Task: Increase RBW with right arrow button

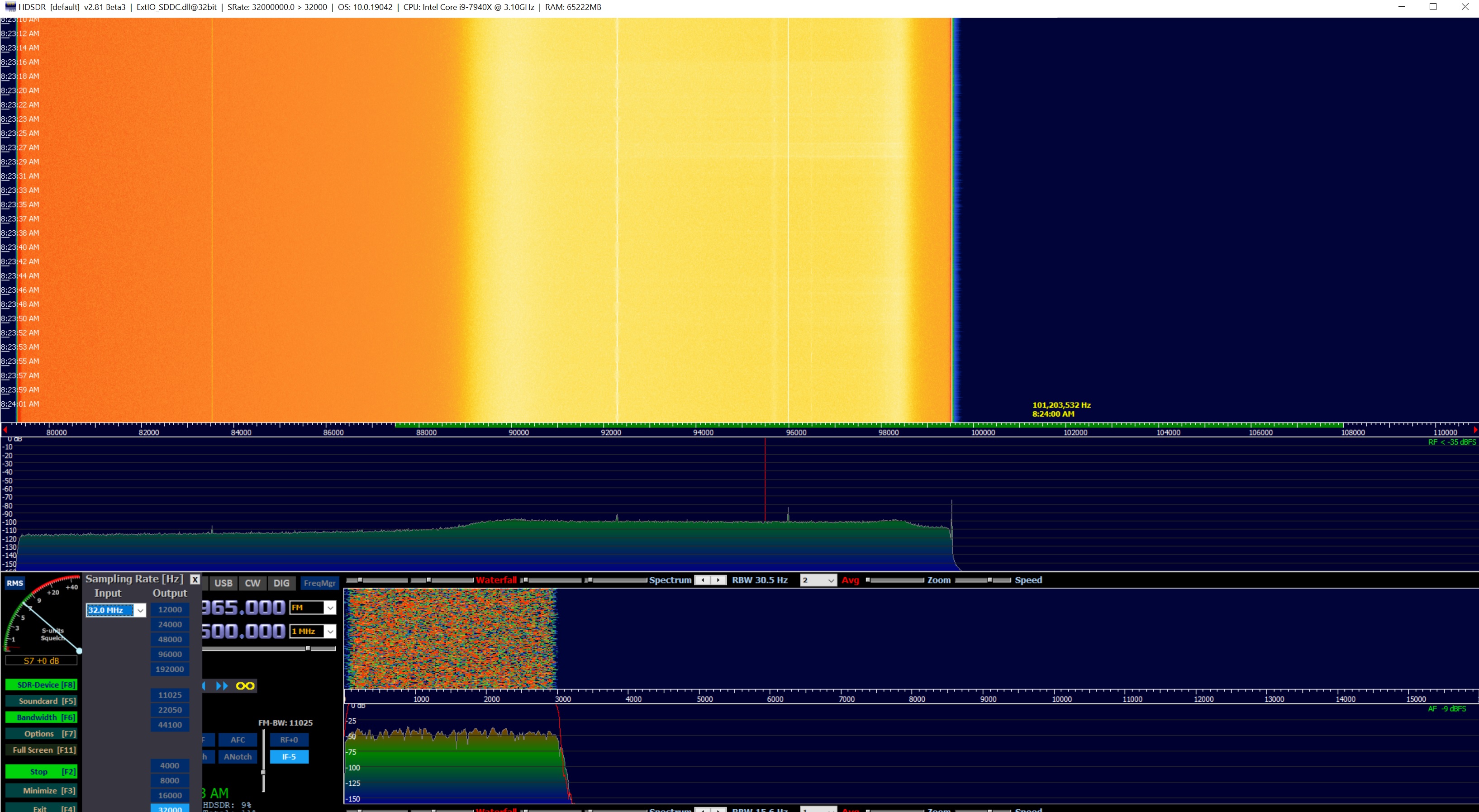Action: [x=718, y=580]
